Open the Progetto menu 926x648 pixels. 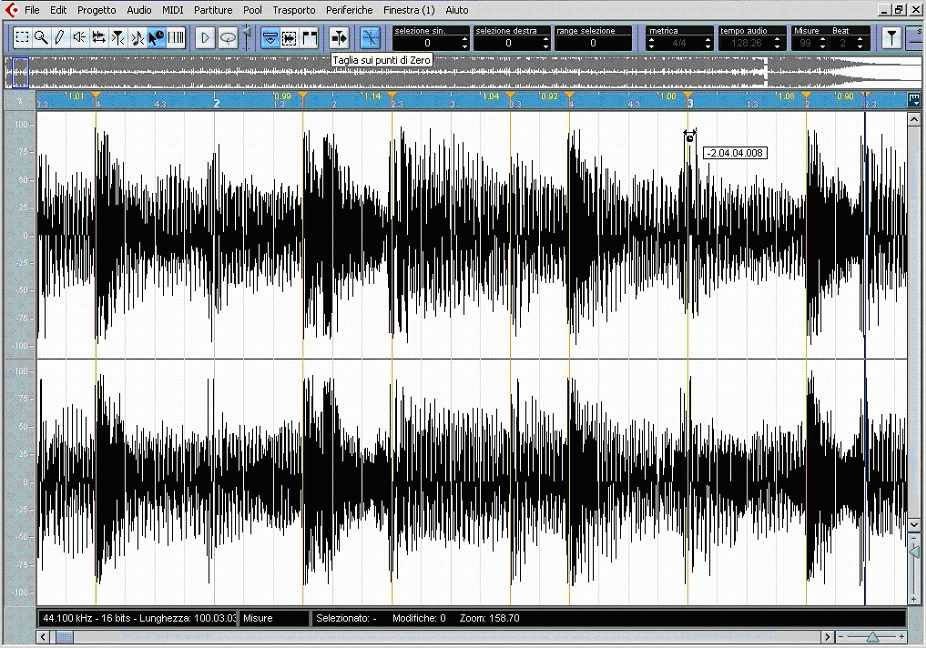click(96, 10)
